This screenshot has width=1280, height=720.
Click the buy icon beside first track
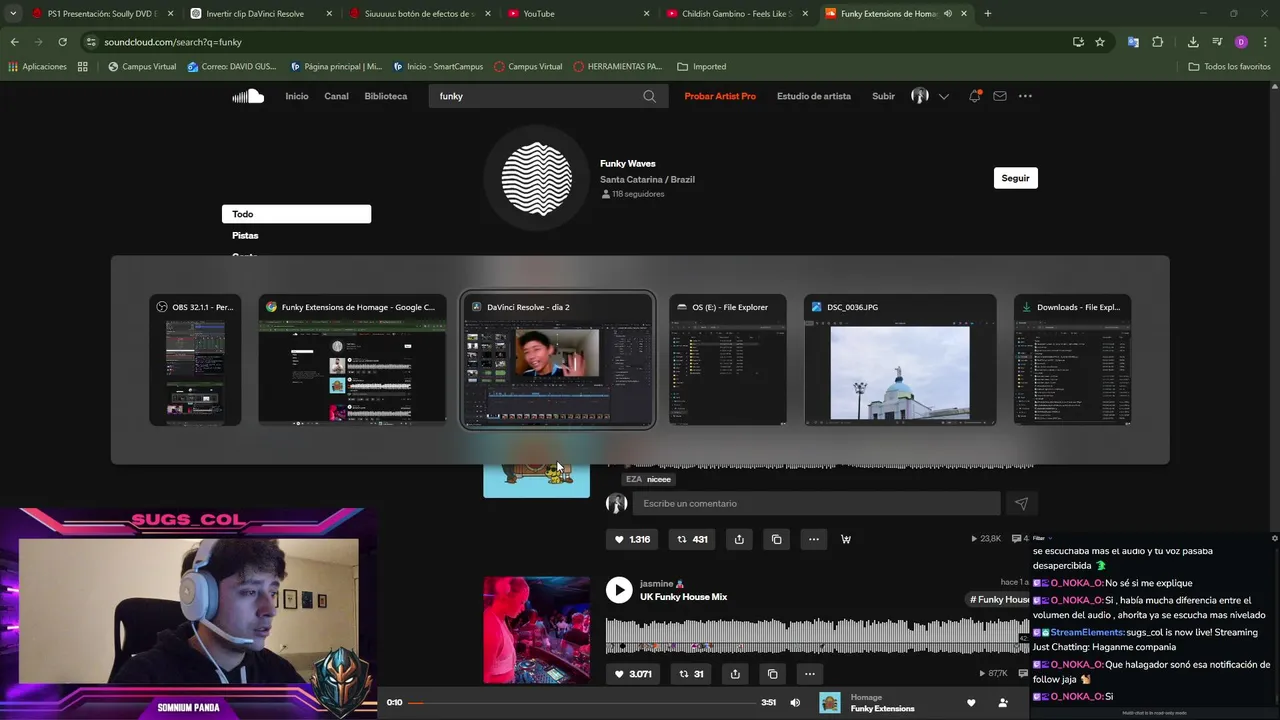pyautogui.click(x=846, y=539)
